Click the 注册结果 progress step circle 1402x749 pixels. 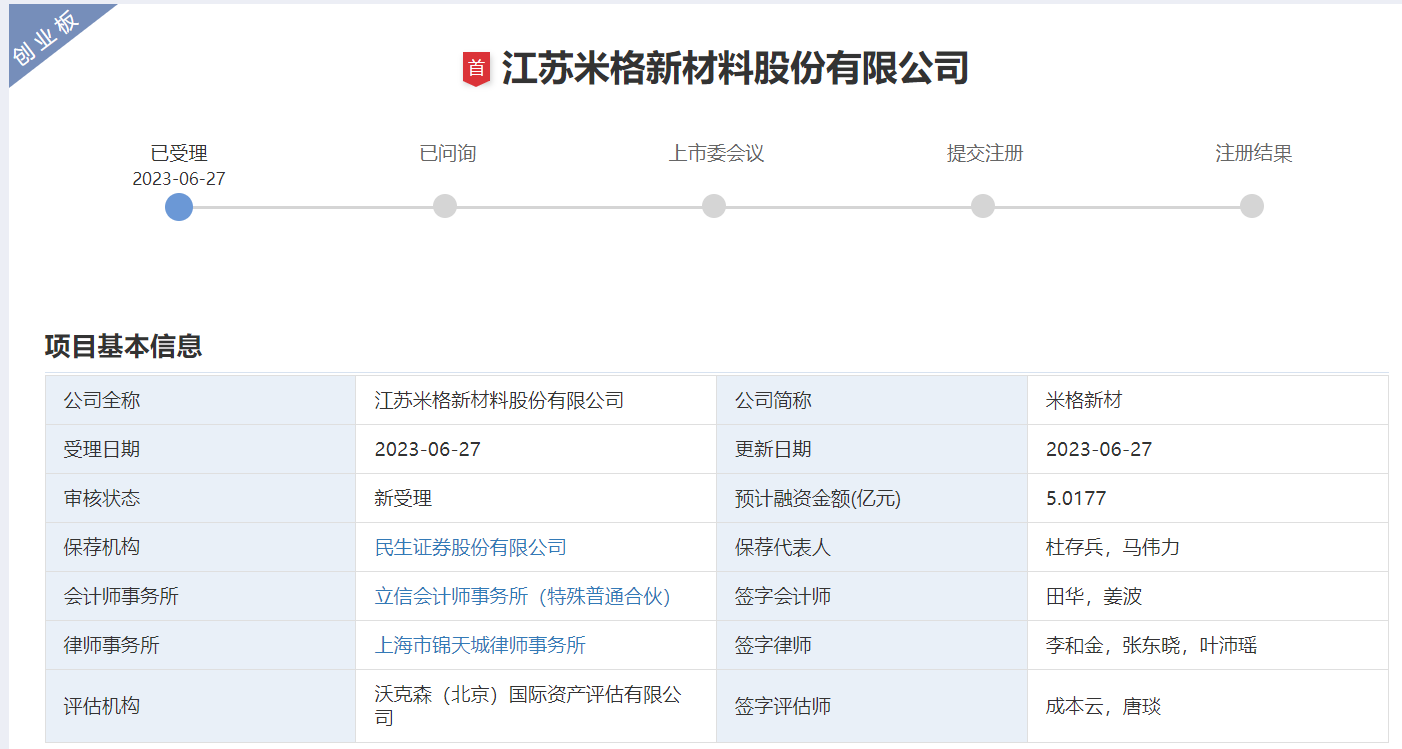pyautogui.click(x=1252, y=206)
